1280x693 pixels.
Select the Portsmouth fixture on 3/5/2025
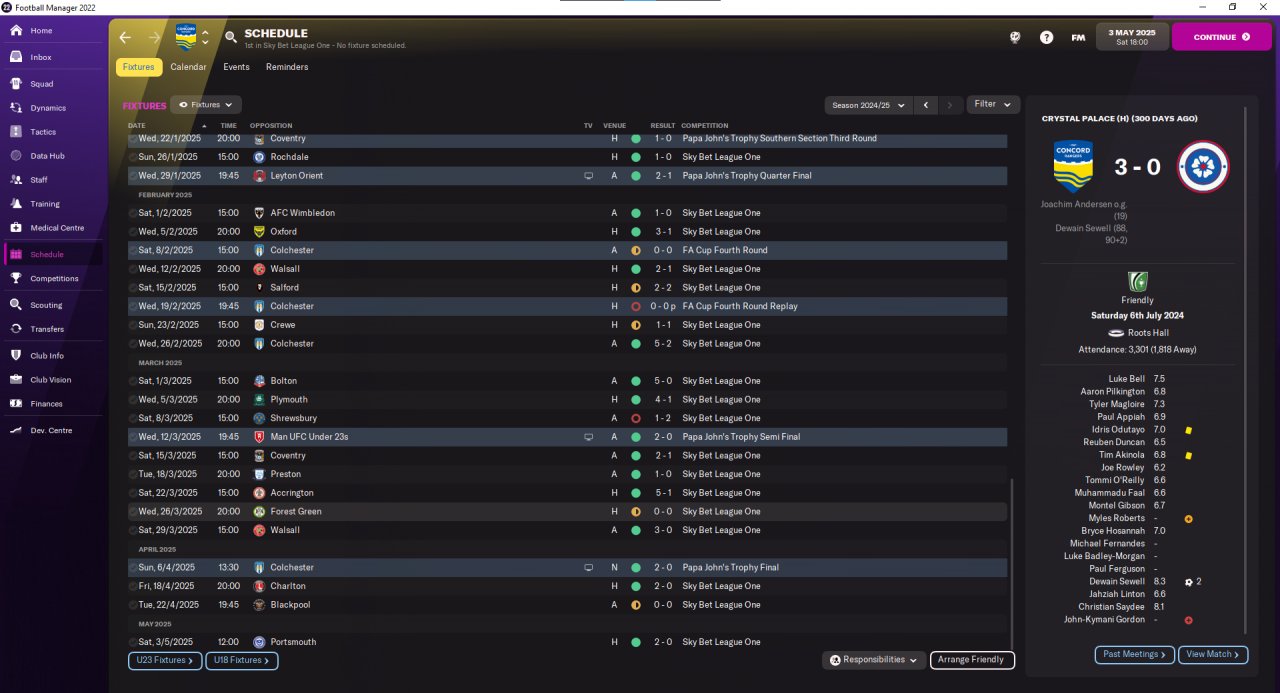point(567,642)
